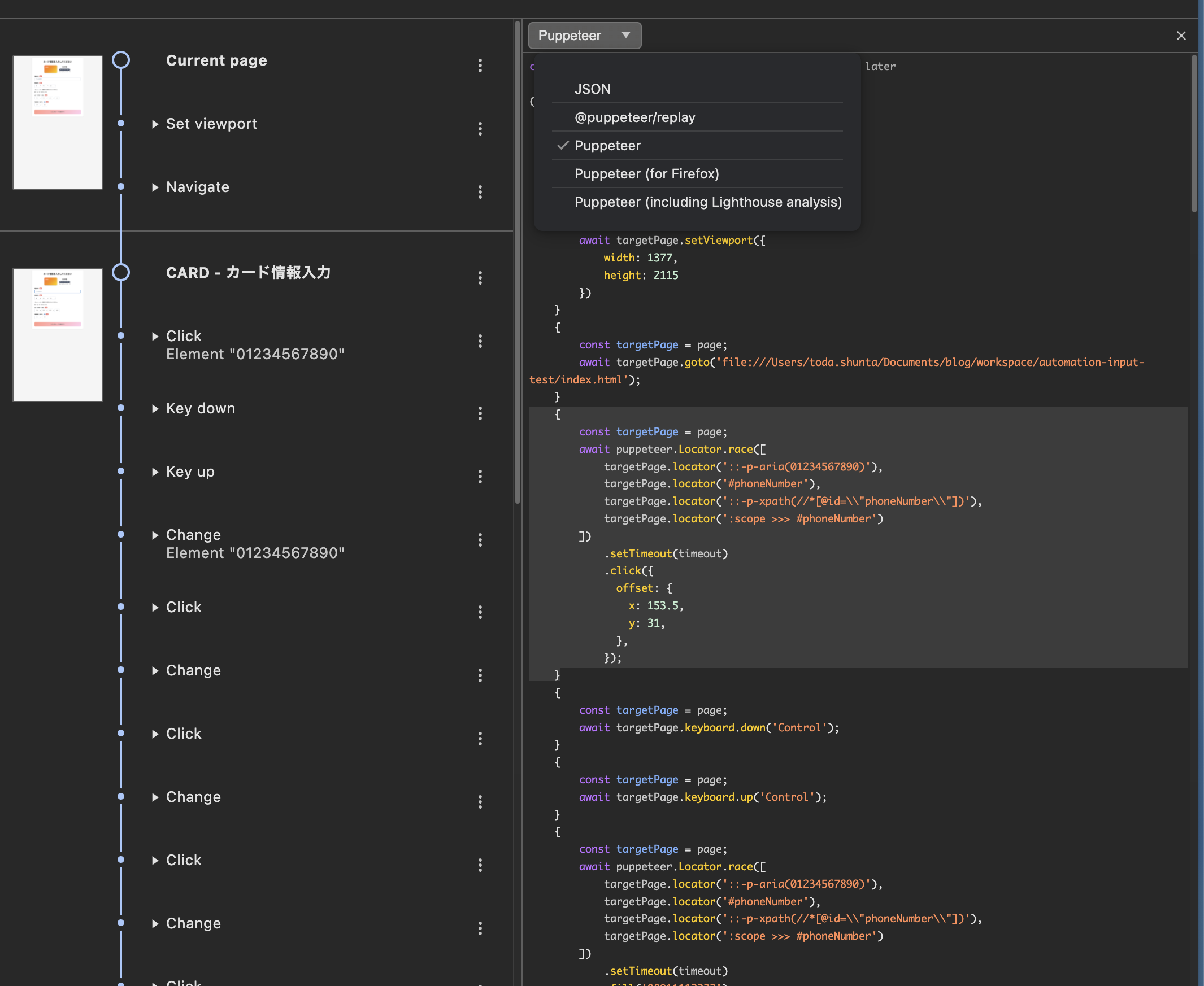Select @puppeteer/replay format
This screenshot has width=1204, height=986.
coord(697,117)
